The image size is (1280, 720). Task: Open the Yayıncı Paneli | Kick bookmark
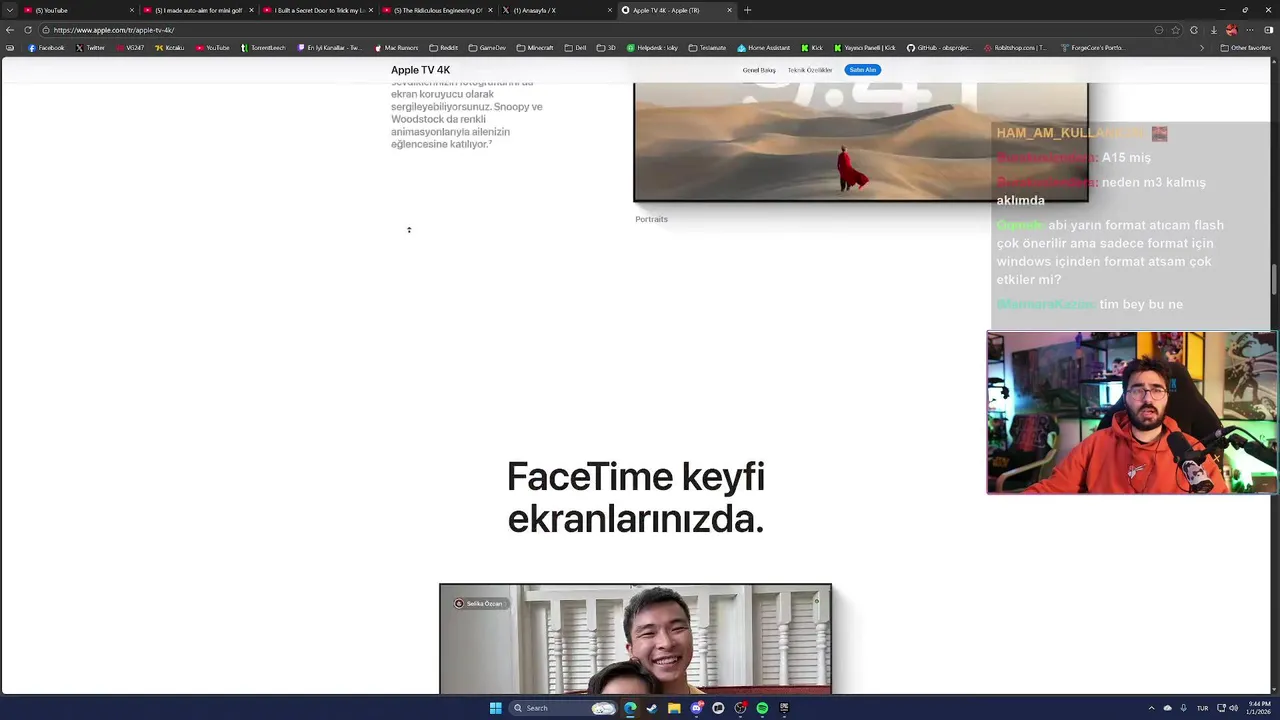coord(865,48)
